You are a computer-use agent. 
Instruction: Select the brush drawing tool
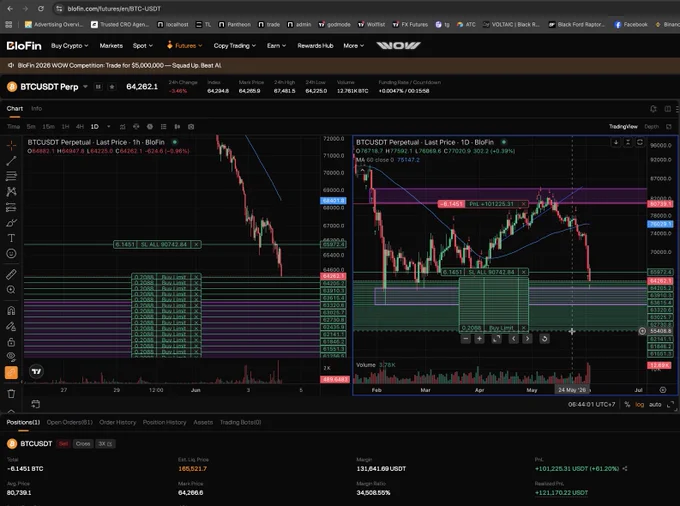pyautogui.click(x=11, y=223)
